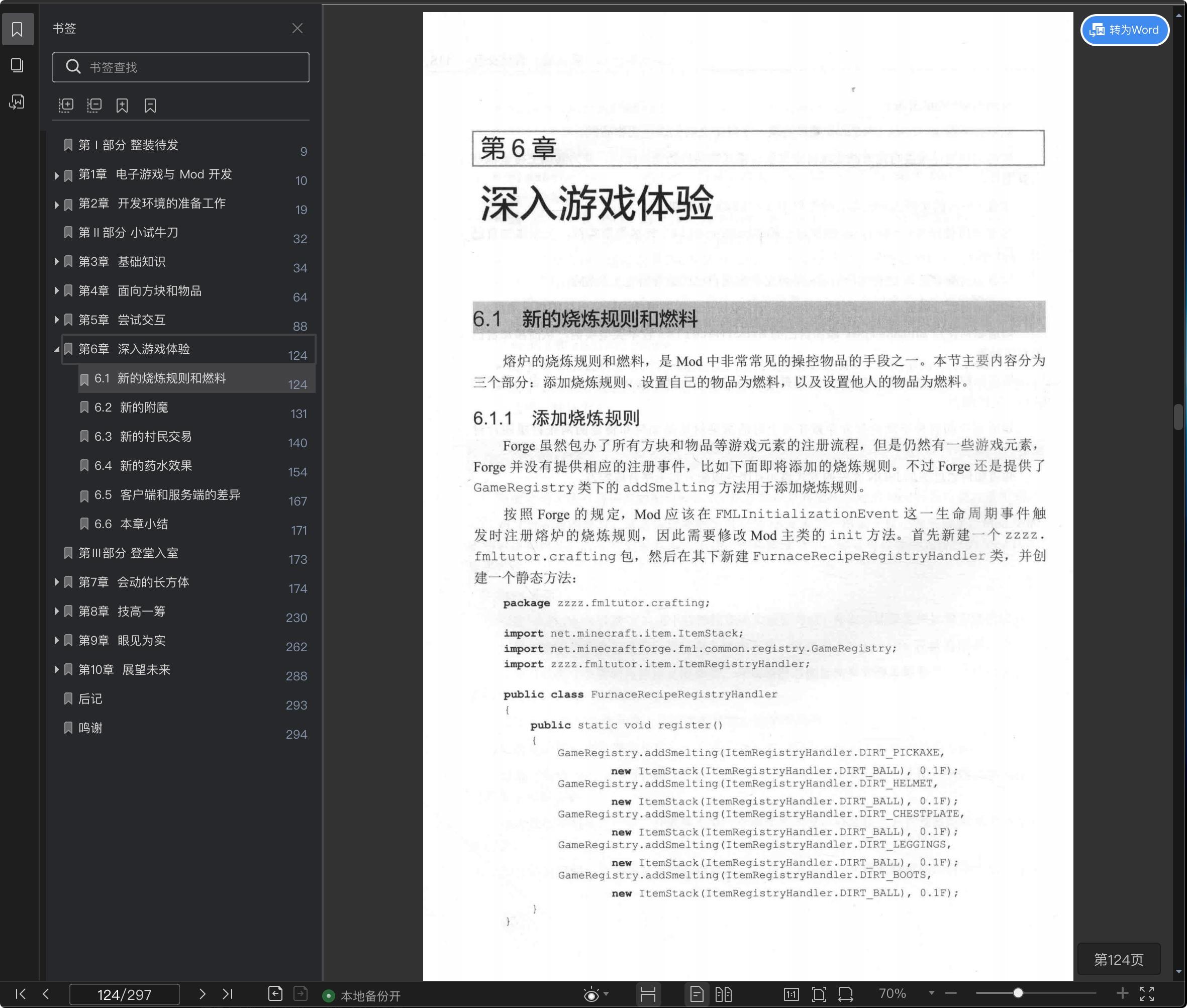Expand 第2章 开发环境的准备工作 bookmark
This screenshot has height=1008, width=1187.
57,205
